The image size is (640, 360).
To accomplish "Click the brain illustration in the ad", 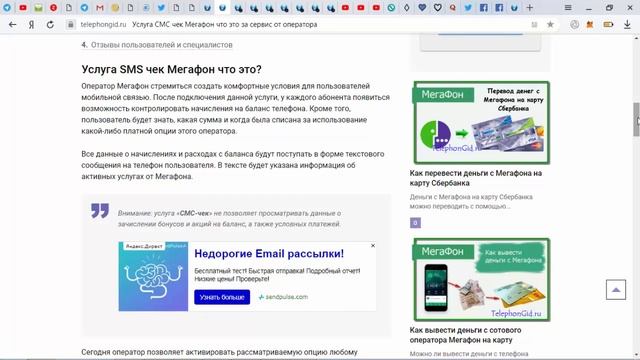I will [153, 276].
